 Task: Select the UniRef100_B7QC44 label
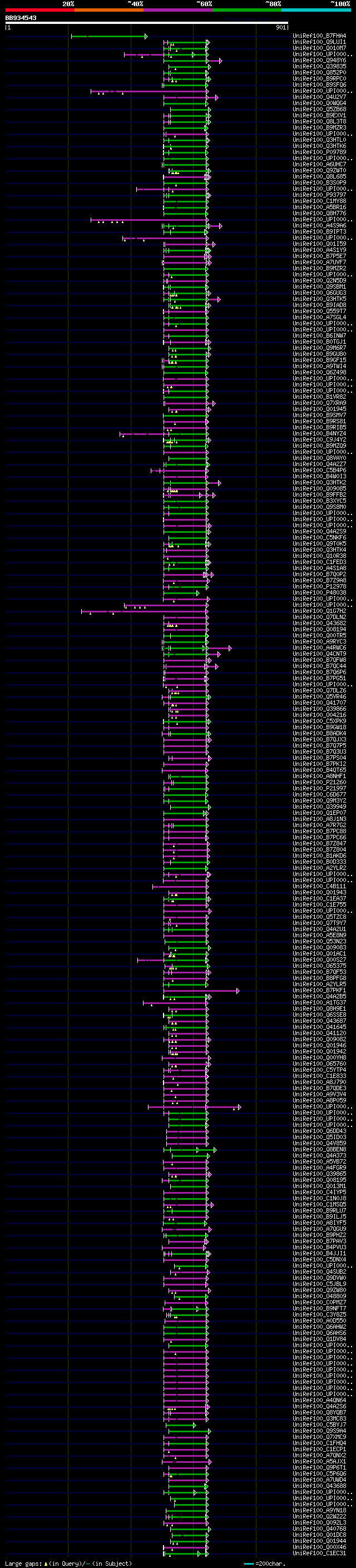319,666
